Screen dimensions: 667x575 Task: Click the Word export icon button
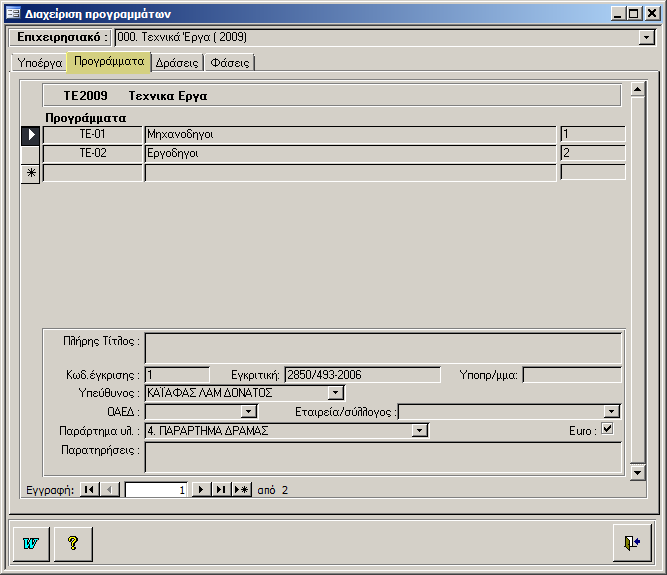[32, 543]
